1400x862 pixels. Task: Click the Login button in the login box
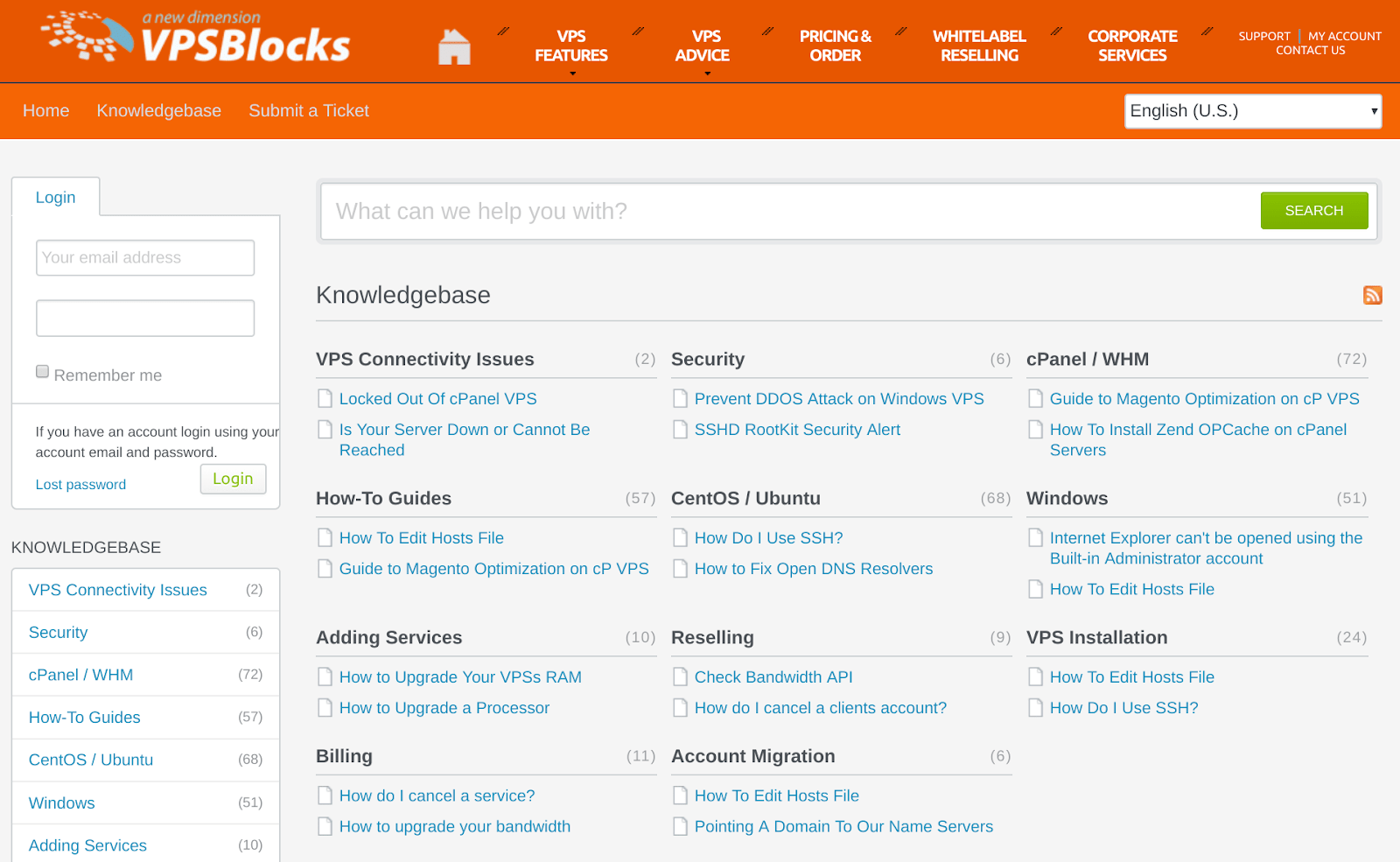tap(233, 479)
